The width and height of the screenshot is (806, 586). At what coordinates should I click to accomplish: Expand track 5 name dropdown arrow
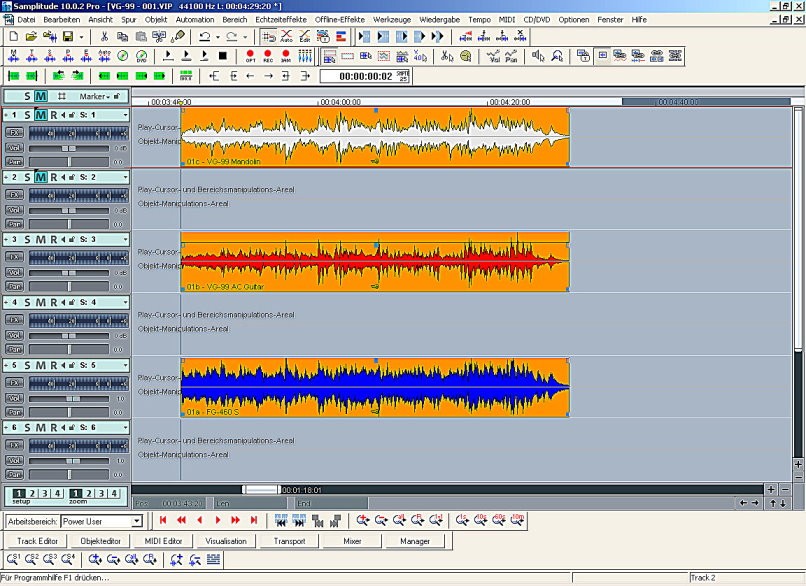pyautogui.click(x=125, y=365)
